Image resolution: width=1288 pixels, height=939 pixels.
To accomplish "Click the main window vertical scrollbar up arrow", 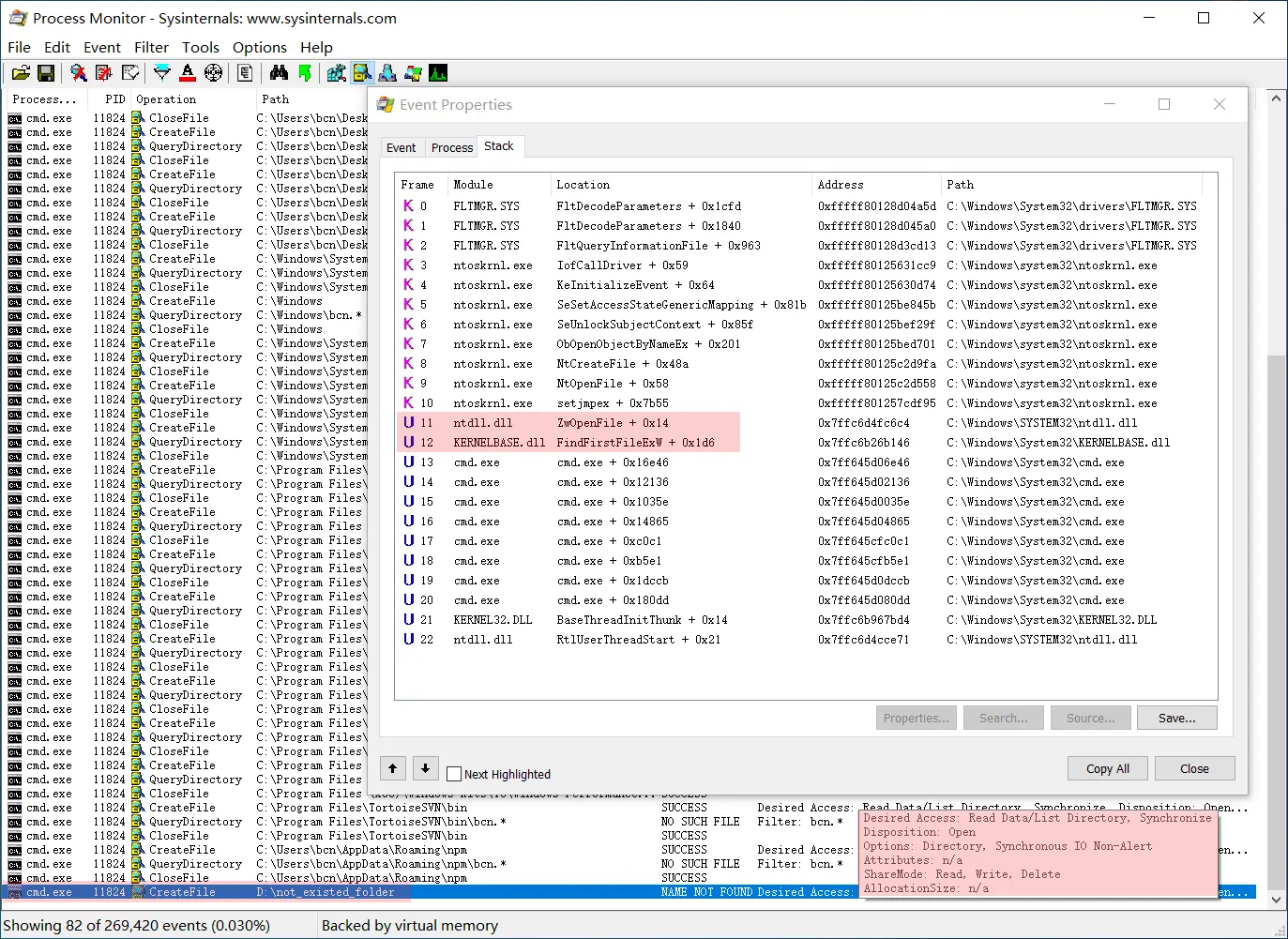I will pyautogui.click(x=1276, y=98).
